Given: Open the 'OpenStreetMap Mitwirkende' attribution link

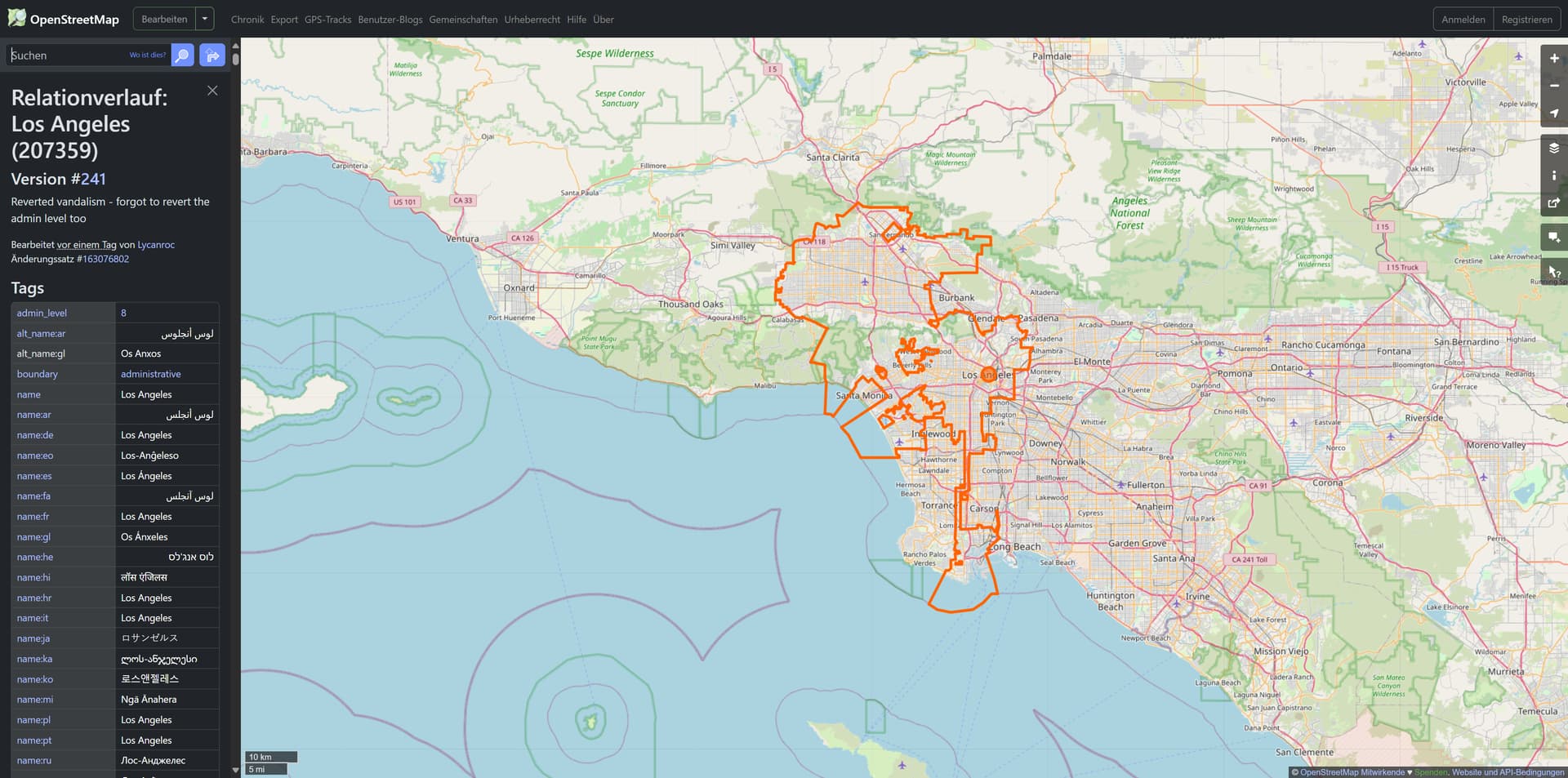Looking at the screenshot, I should coord(1352,772).
